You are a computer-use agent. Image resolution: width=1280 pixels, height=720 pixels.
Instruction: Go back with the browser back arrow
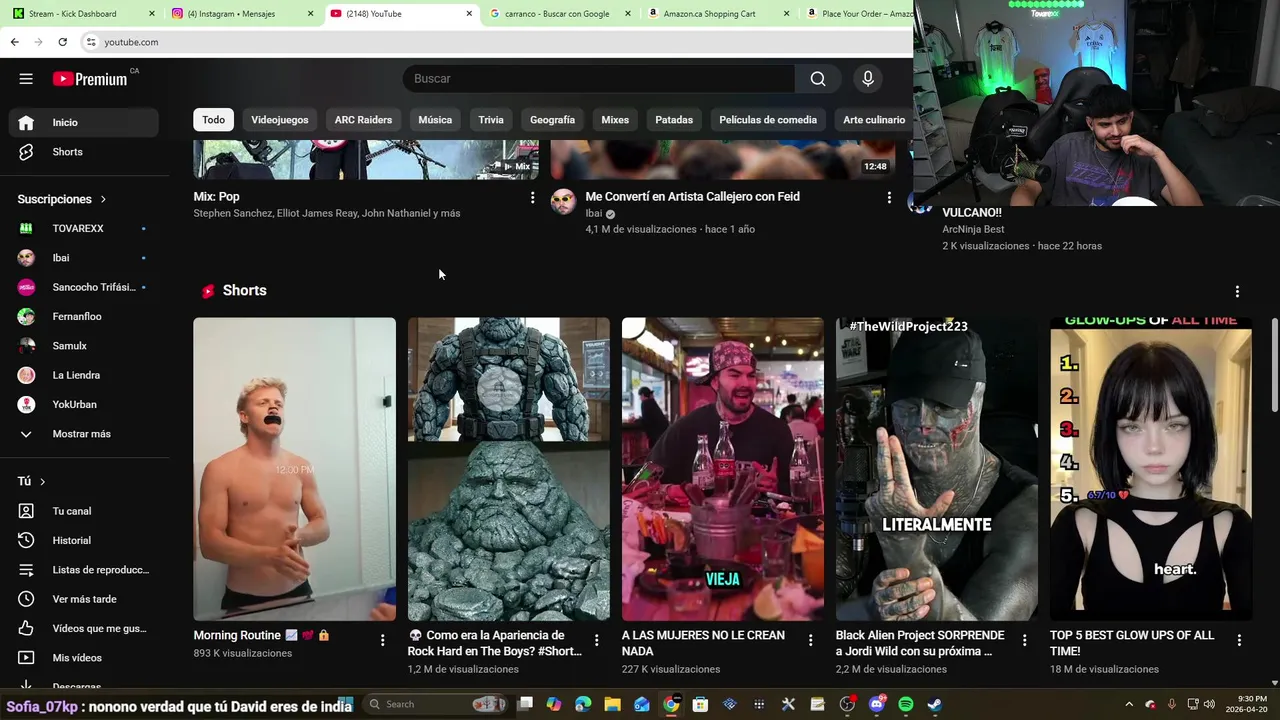[x=14, y=42]
